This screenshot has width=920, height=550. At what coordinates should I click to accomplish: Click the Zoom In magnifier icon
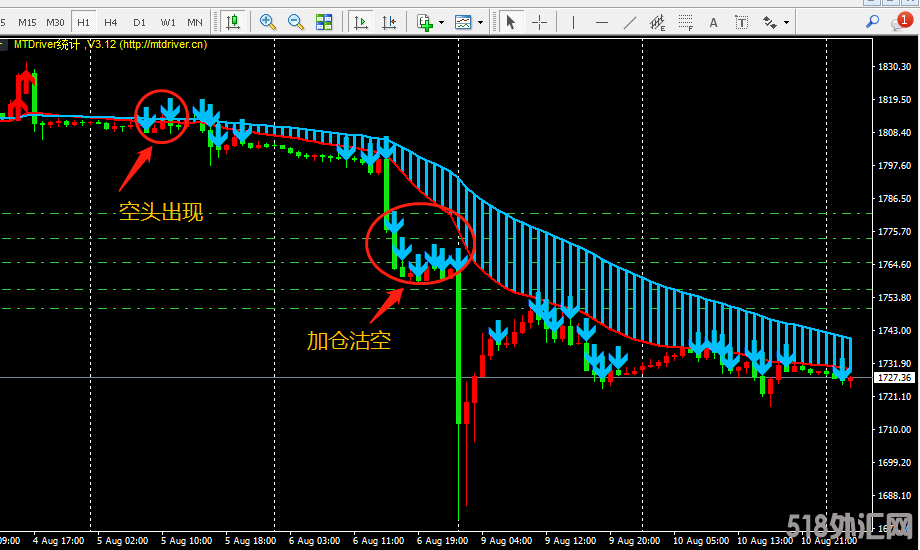click(x=268, y=22)
